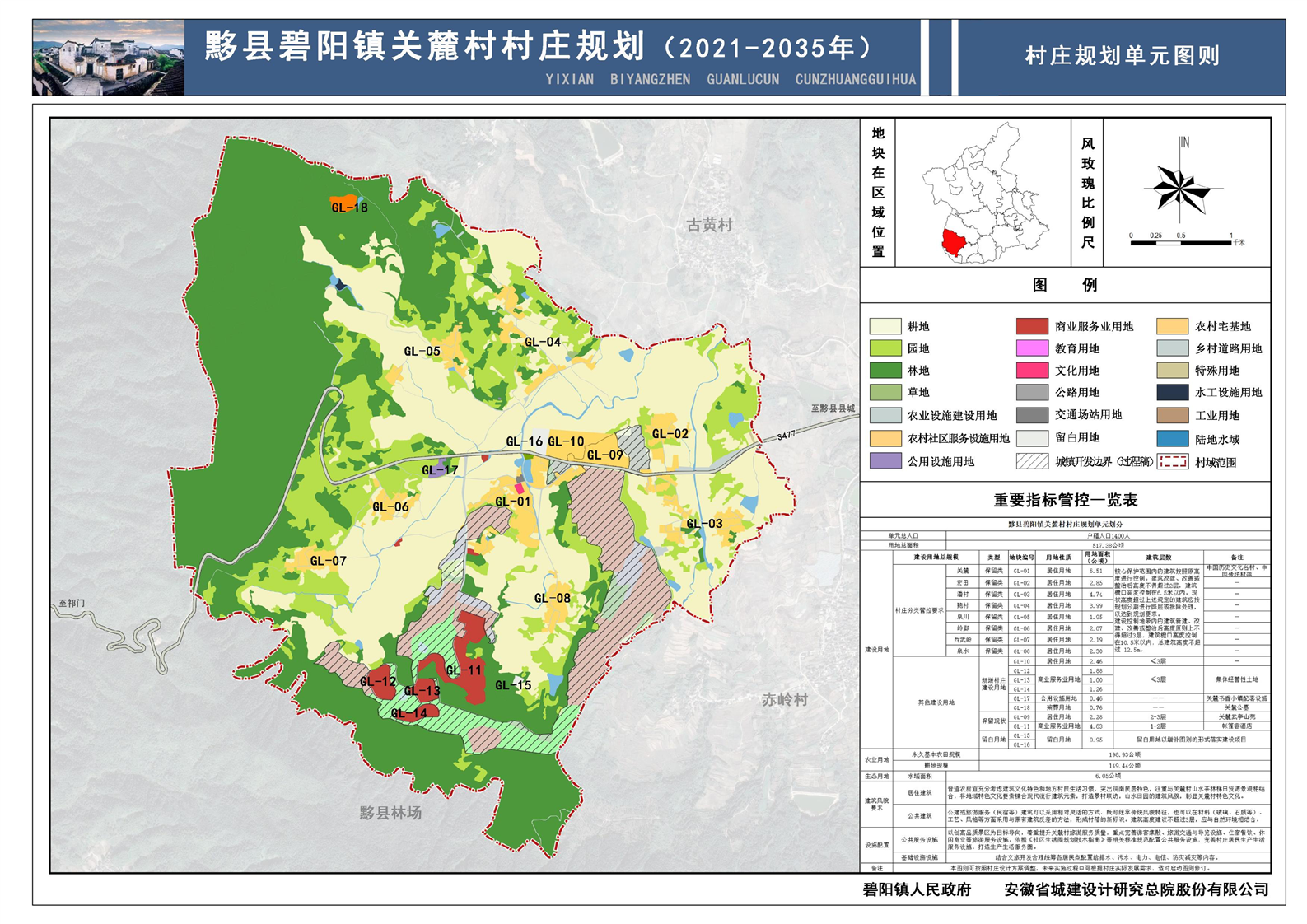Click the GL-11 parcel label on map

[464, 670]
